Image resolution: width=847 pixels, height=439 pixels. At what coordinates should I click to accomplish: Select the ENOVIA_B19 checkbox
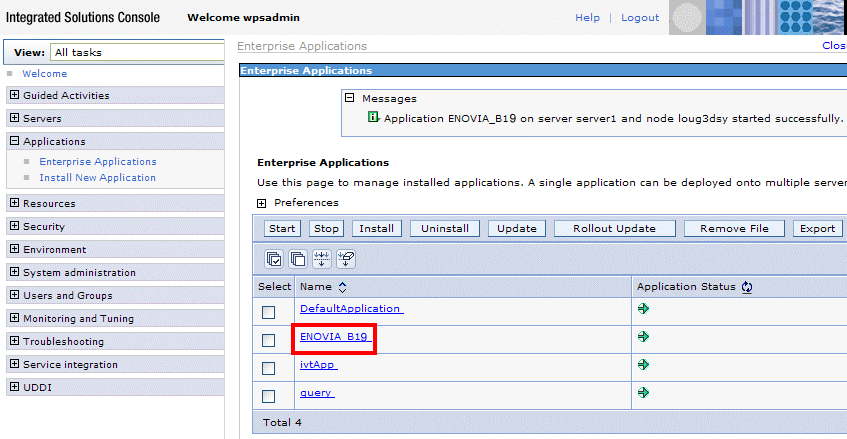click(x=268, y=340)
